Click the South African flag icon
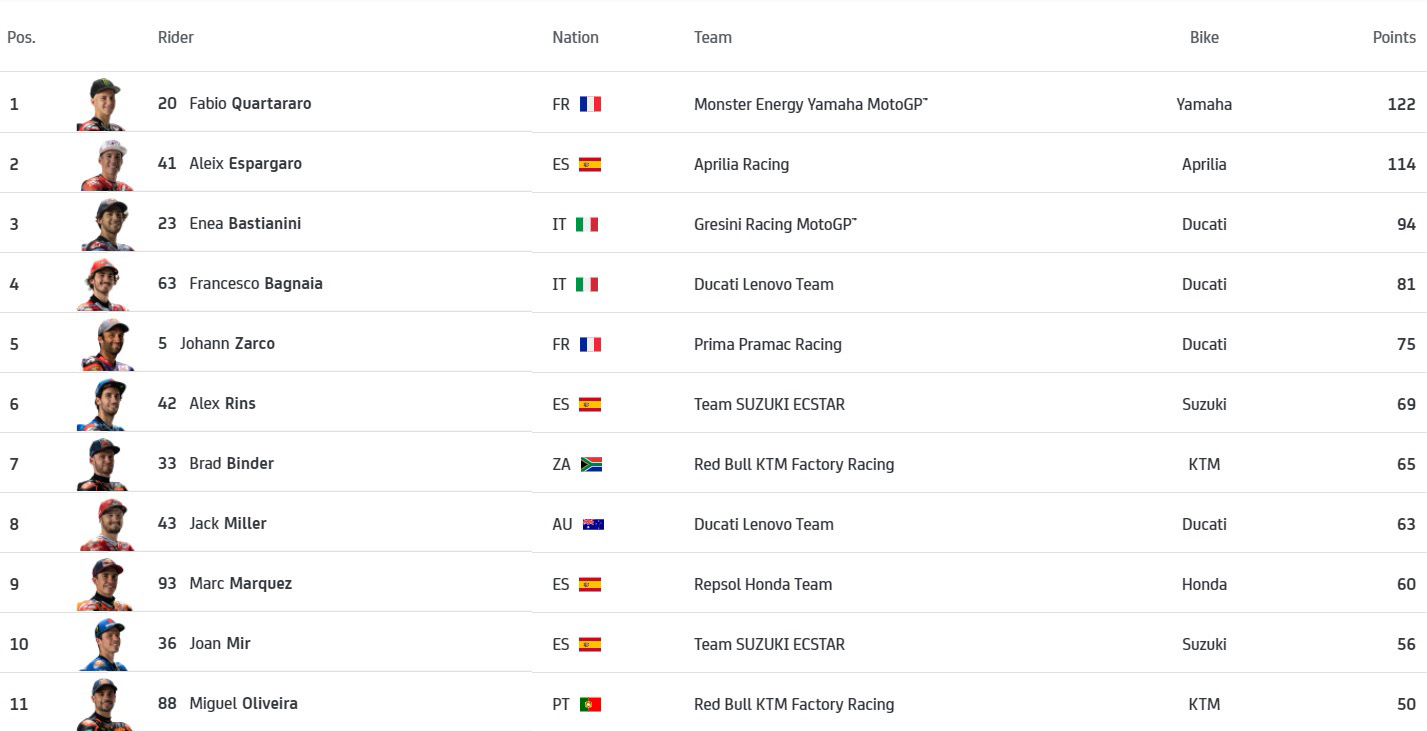 [x=591, y=464]
